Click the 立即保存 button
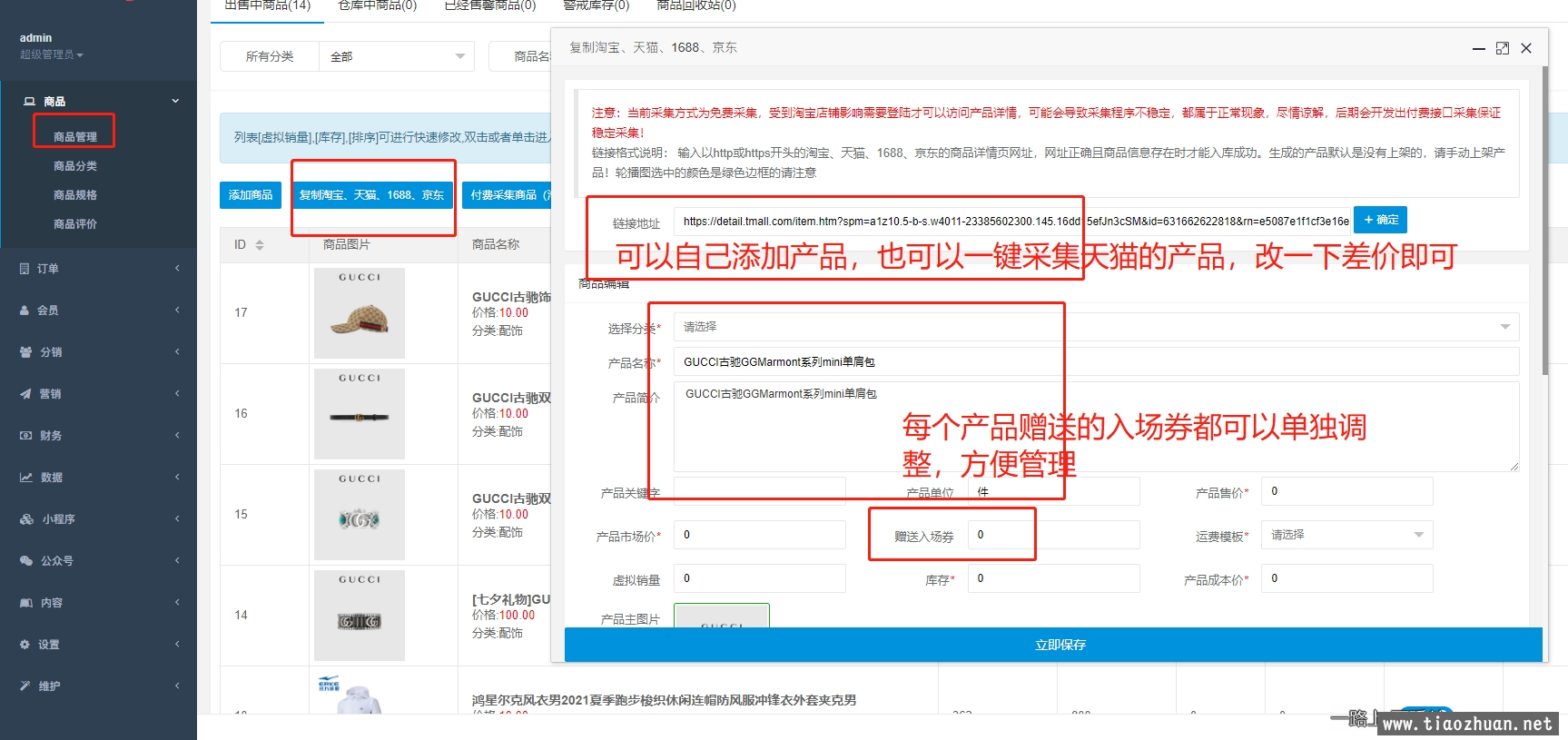1568x740 pixels. pos(1053,645)
